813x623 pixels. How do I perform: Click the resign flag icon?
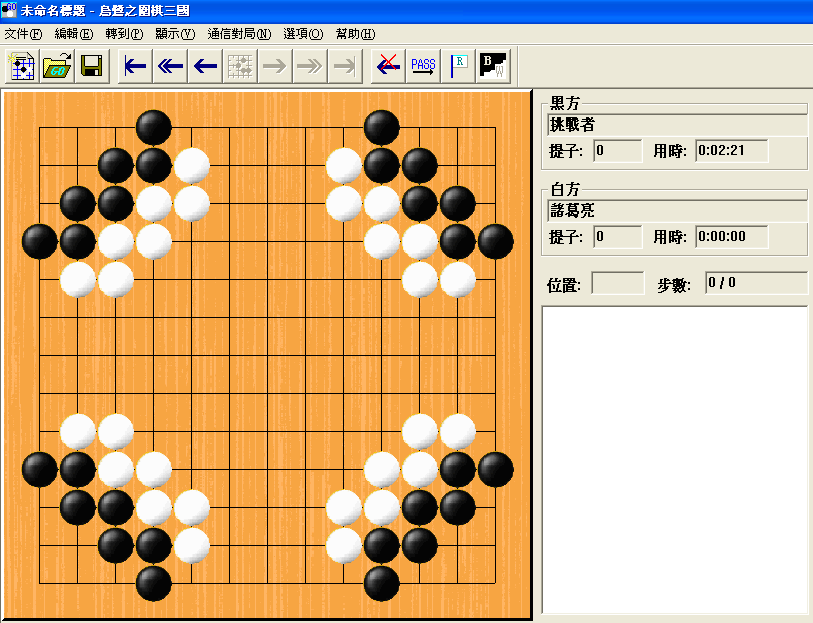point(458,66)
